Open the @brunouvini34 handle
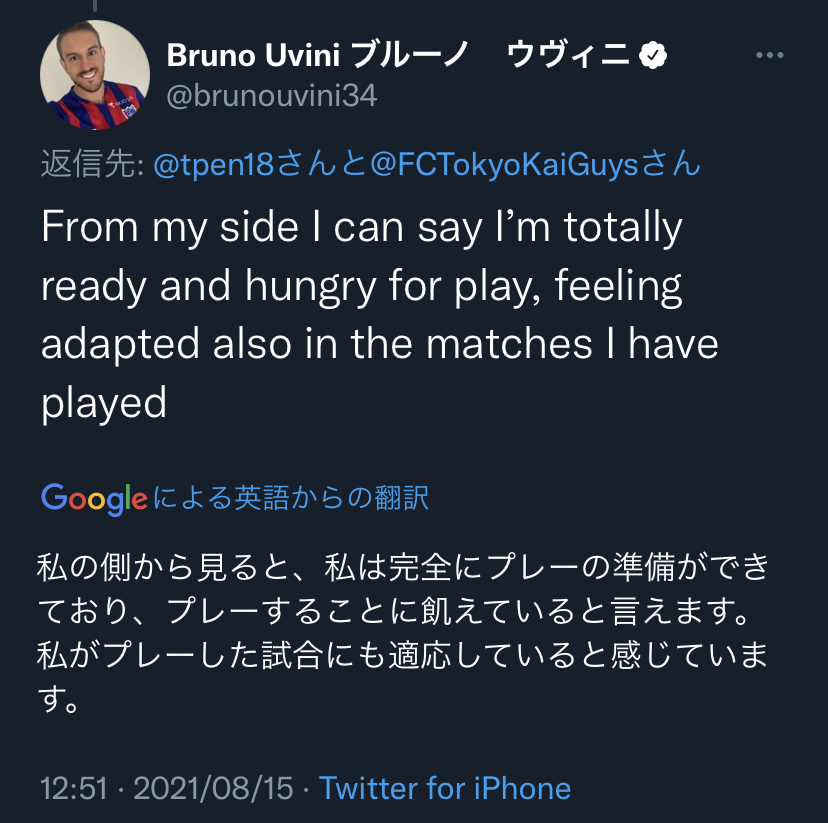 tap(272, 97)
